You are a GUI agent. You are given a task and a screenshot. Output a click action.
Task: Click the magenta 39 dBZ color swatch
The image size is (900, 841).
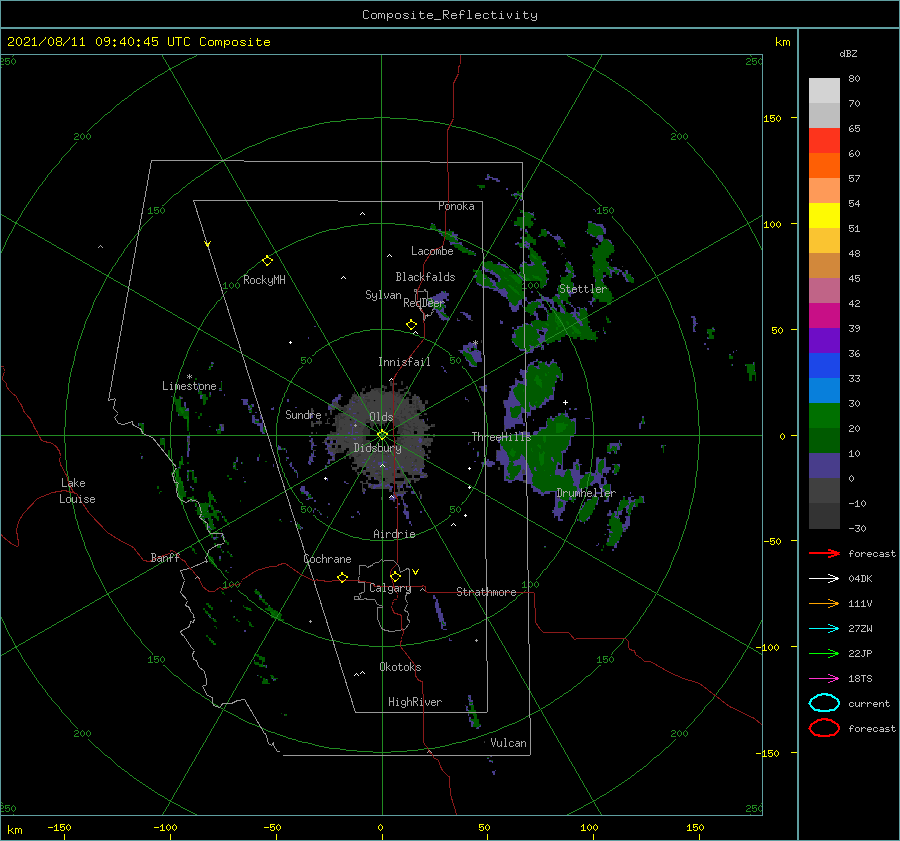click(824, 316)
